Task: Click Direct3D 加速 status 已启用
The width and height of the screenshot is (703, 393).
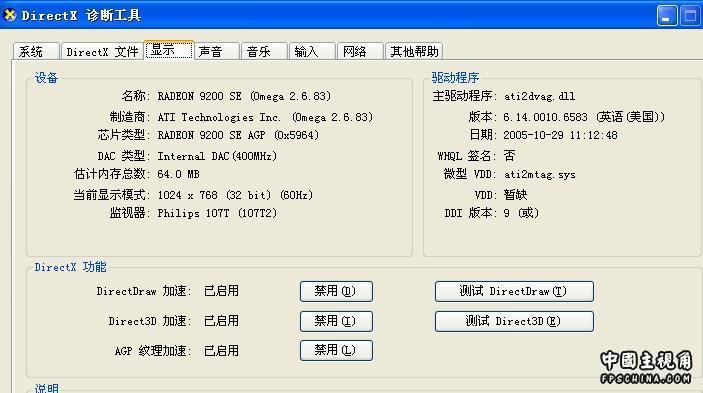Action: pyautogui.click(x=221, y=321)
